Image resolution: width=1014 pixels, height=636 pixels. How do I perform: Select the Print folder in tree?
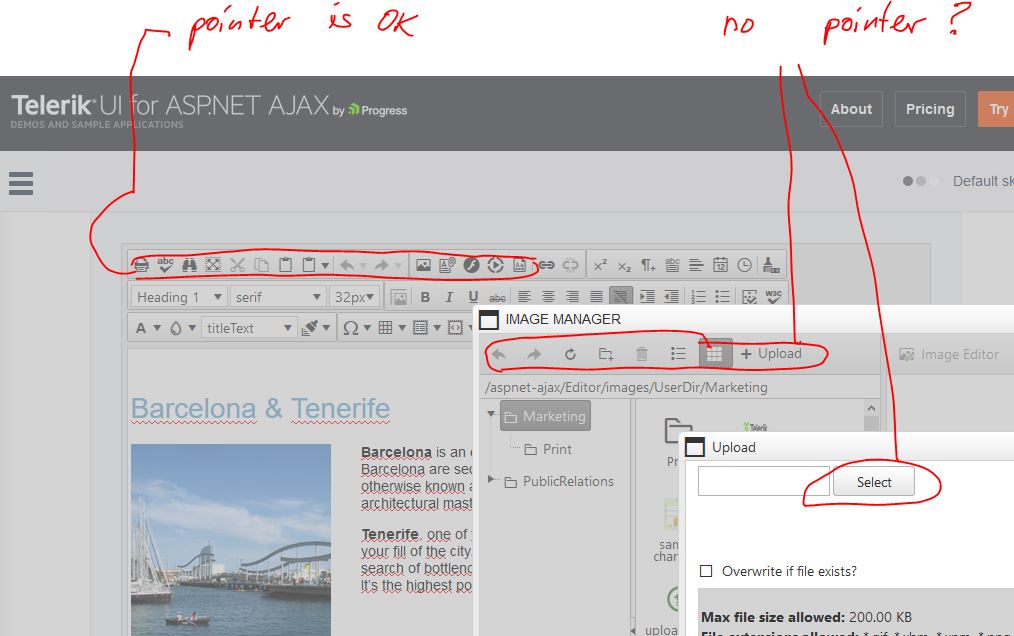[548, 449]
